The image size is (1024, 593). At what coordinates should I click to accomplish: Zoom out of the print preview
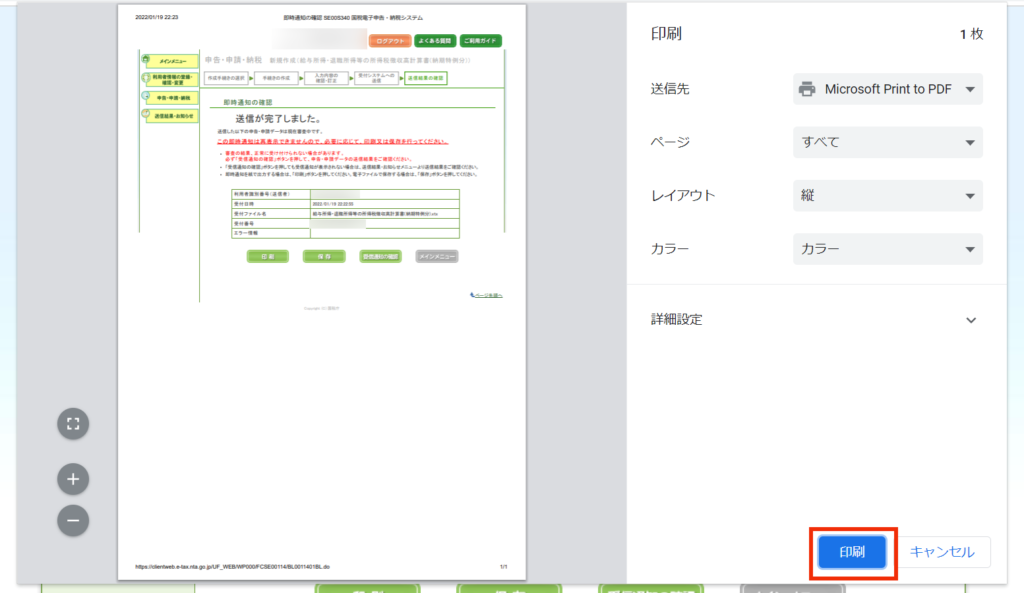(73, 520)
